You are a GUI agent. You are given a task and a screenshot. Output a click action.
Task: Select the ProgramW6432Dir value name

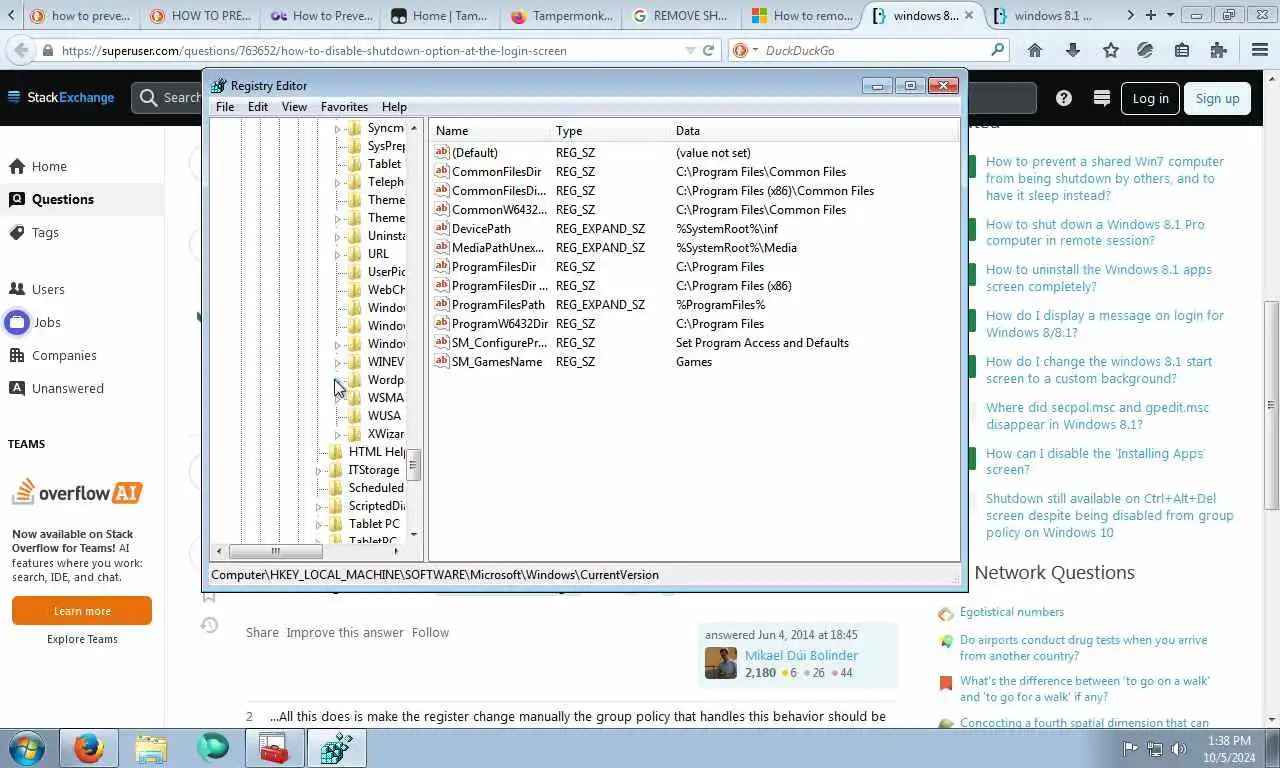pos(499,324)
